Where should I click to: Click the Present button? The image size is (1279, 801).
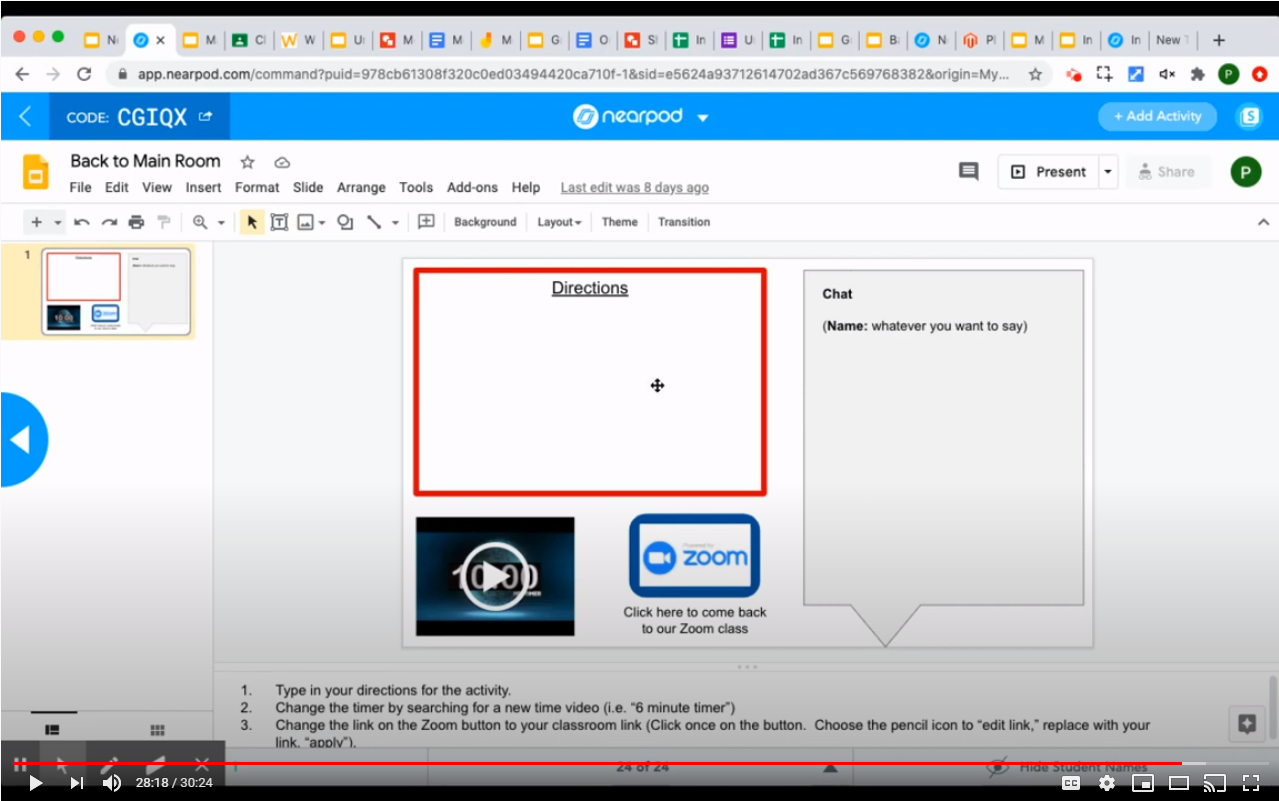coord(1048,172)
